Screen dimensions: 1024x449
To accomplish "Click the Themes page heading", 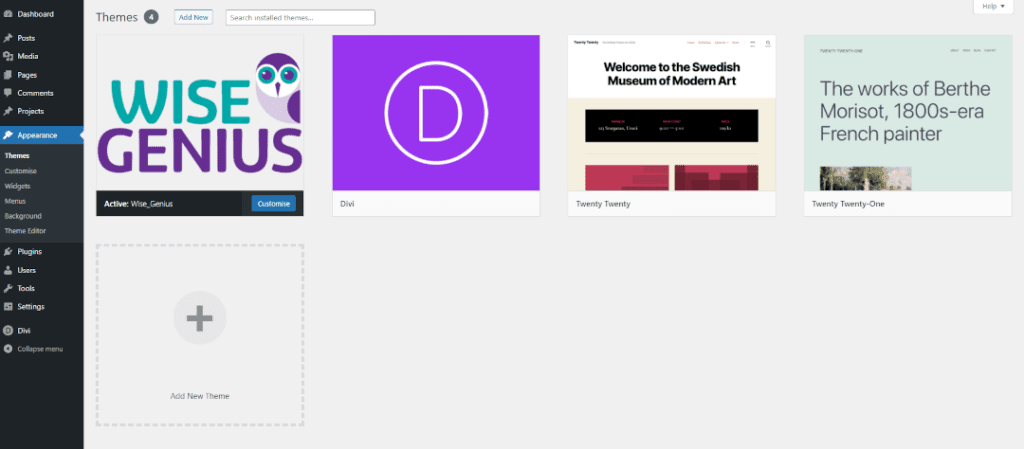I will [117, 17].
